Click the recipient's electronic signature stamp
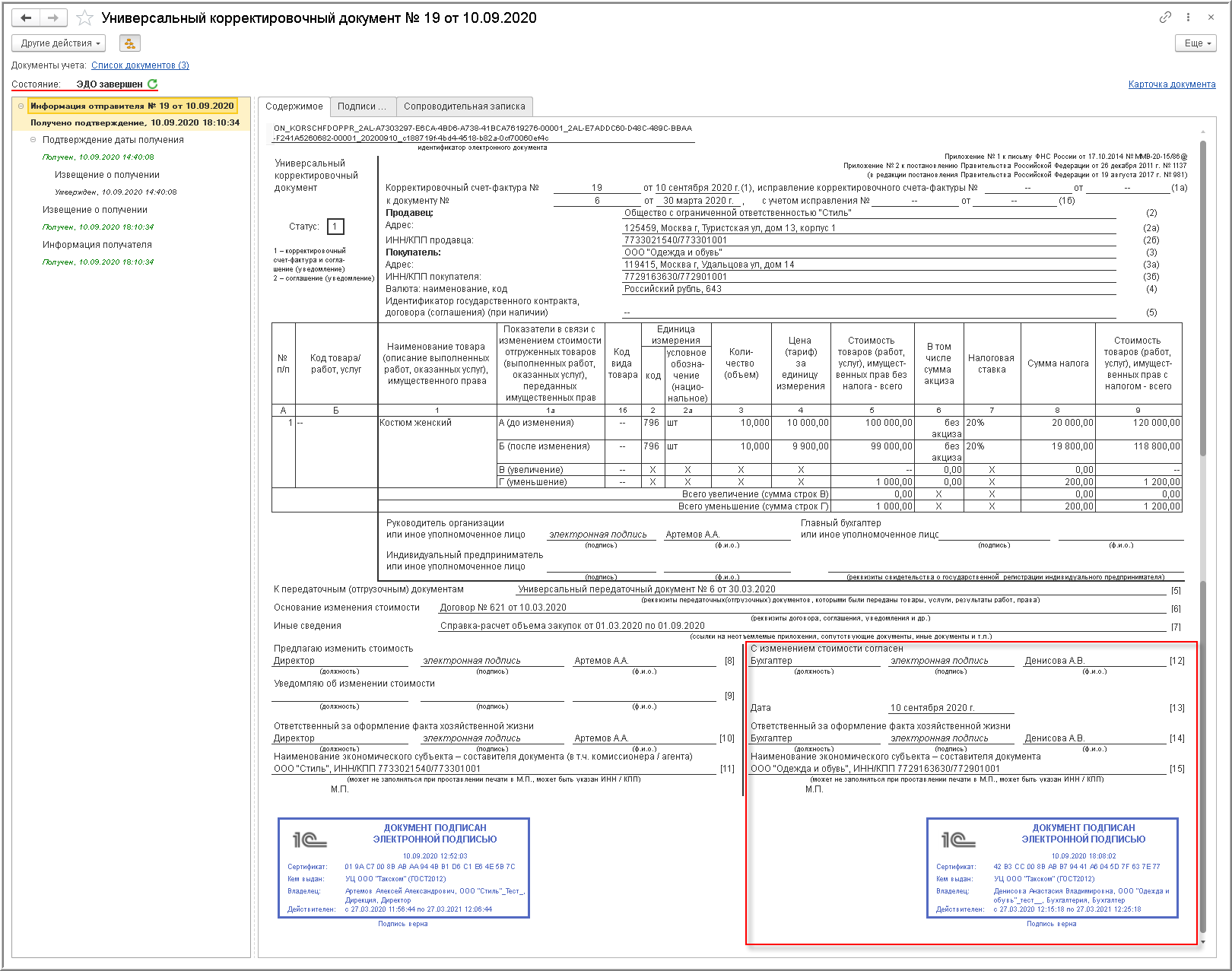 pos(1052,868)
